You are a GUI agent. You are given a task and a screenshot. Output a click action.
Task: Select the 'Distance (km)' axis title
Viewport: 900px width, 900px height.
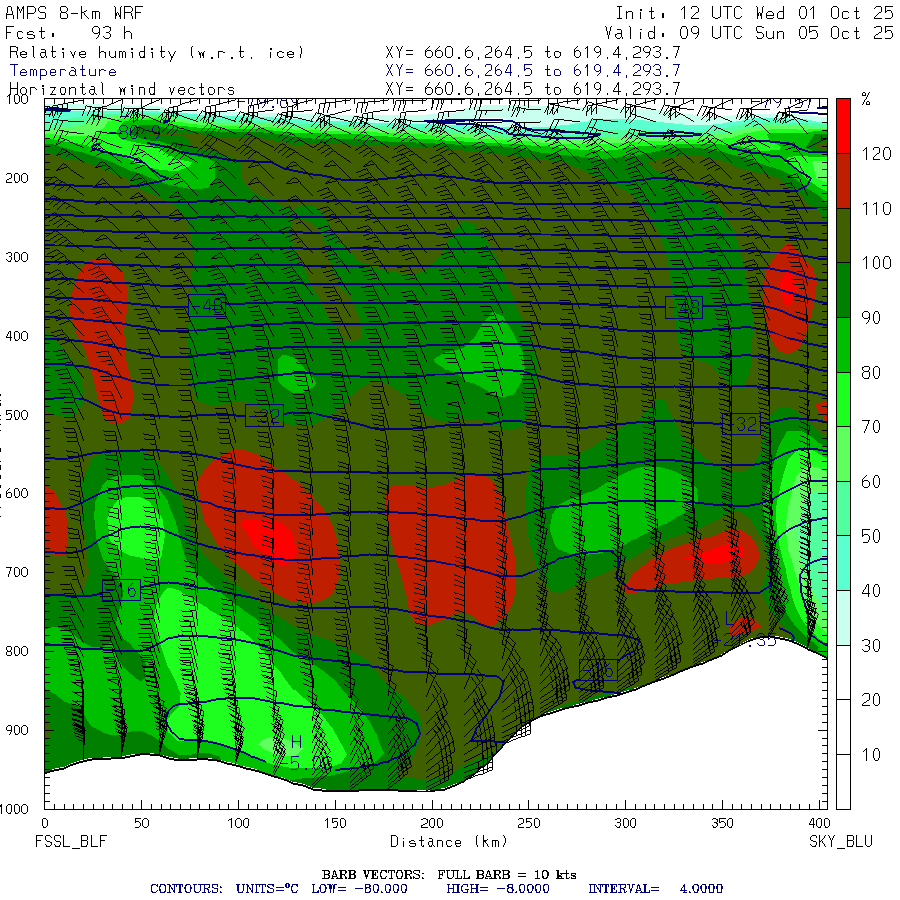[449, 842]
